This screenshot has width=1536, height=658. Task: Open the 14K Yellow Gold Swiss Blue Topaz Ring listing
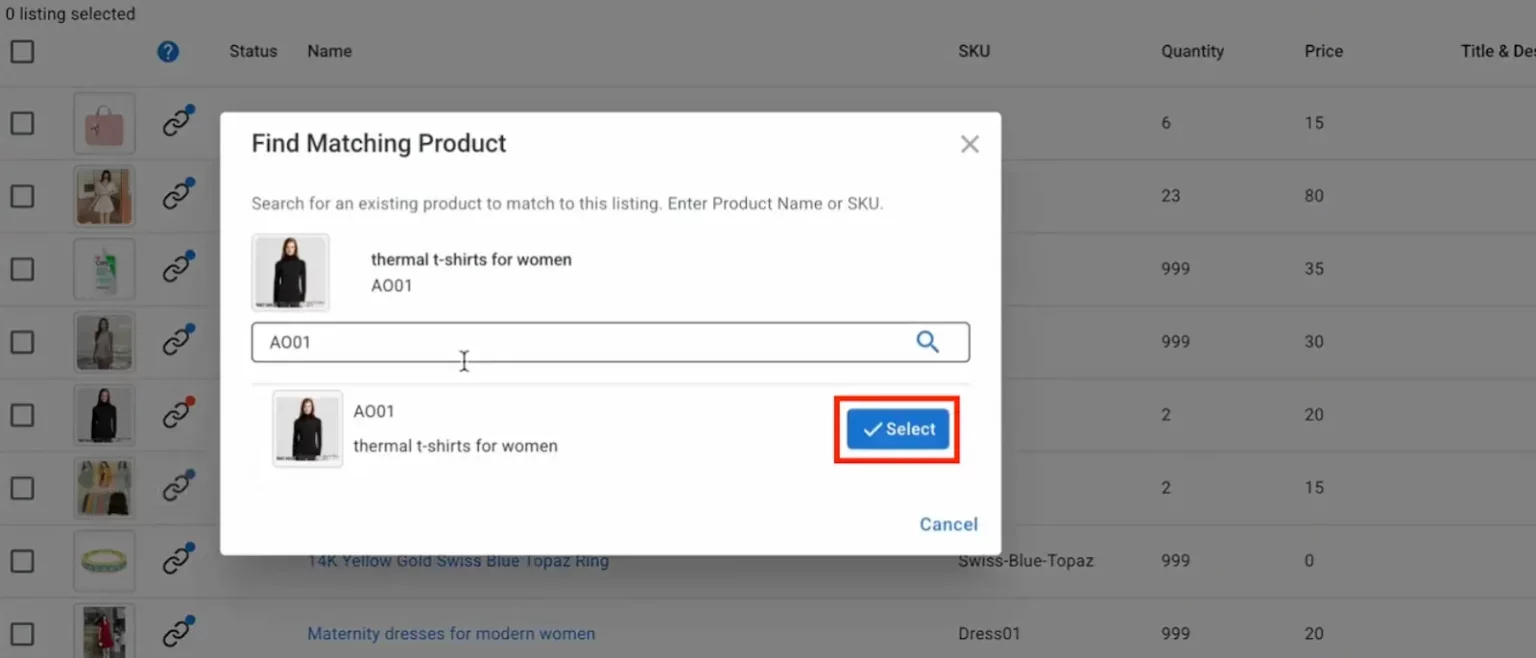tap(459, 560)
